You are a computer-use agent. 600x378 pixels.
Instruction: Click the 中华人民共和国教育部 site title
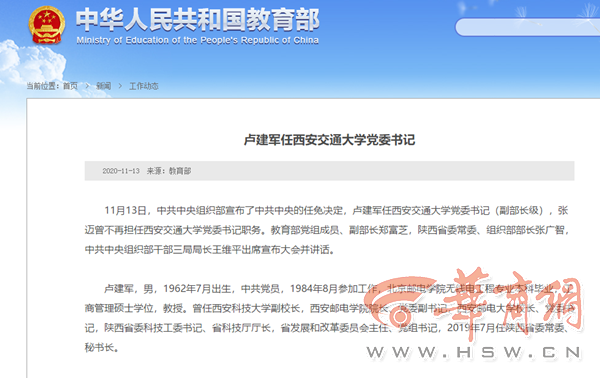click(x=197, y=20)
